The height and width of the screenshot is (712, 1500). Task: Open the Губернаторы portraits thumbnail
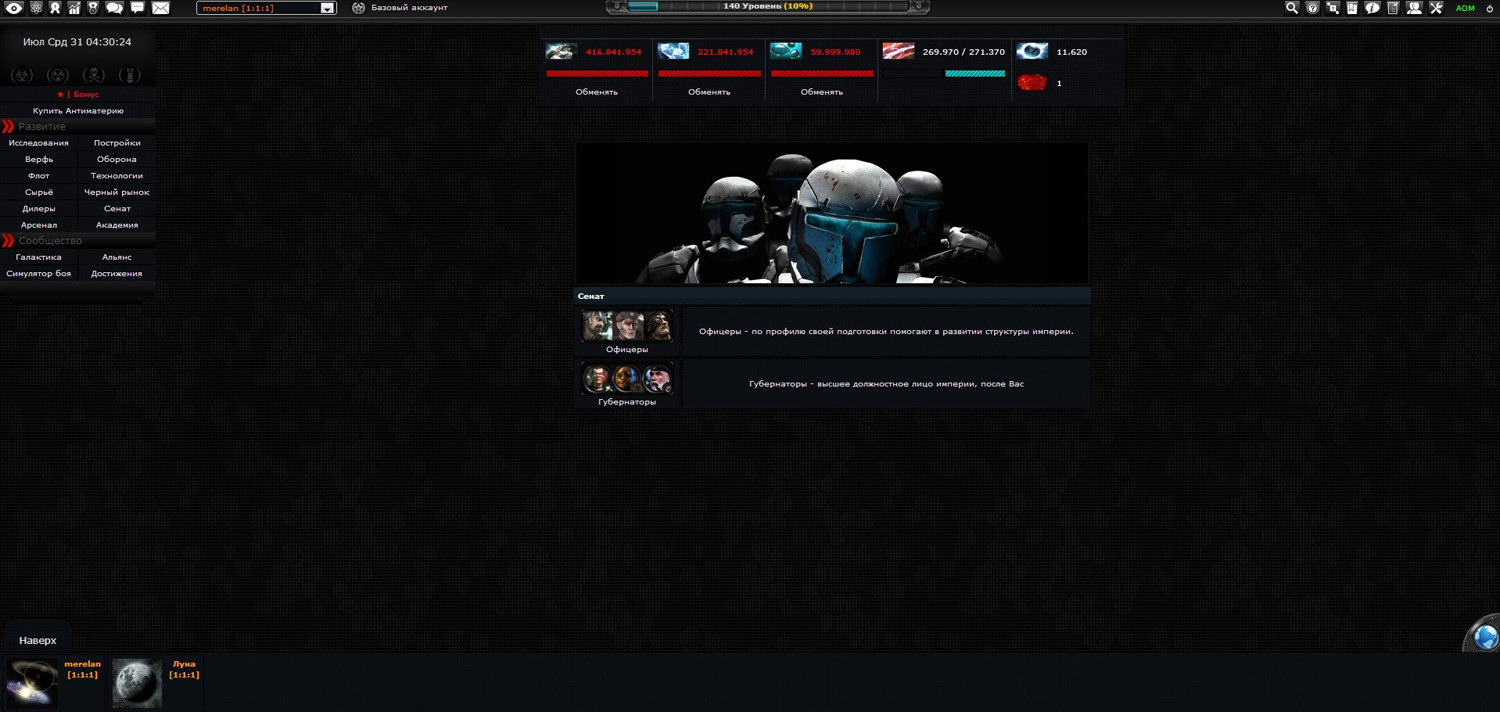coord(628,379)
